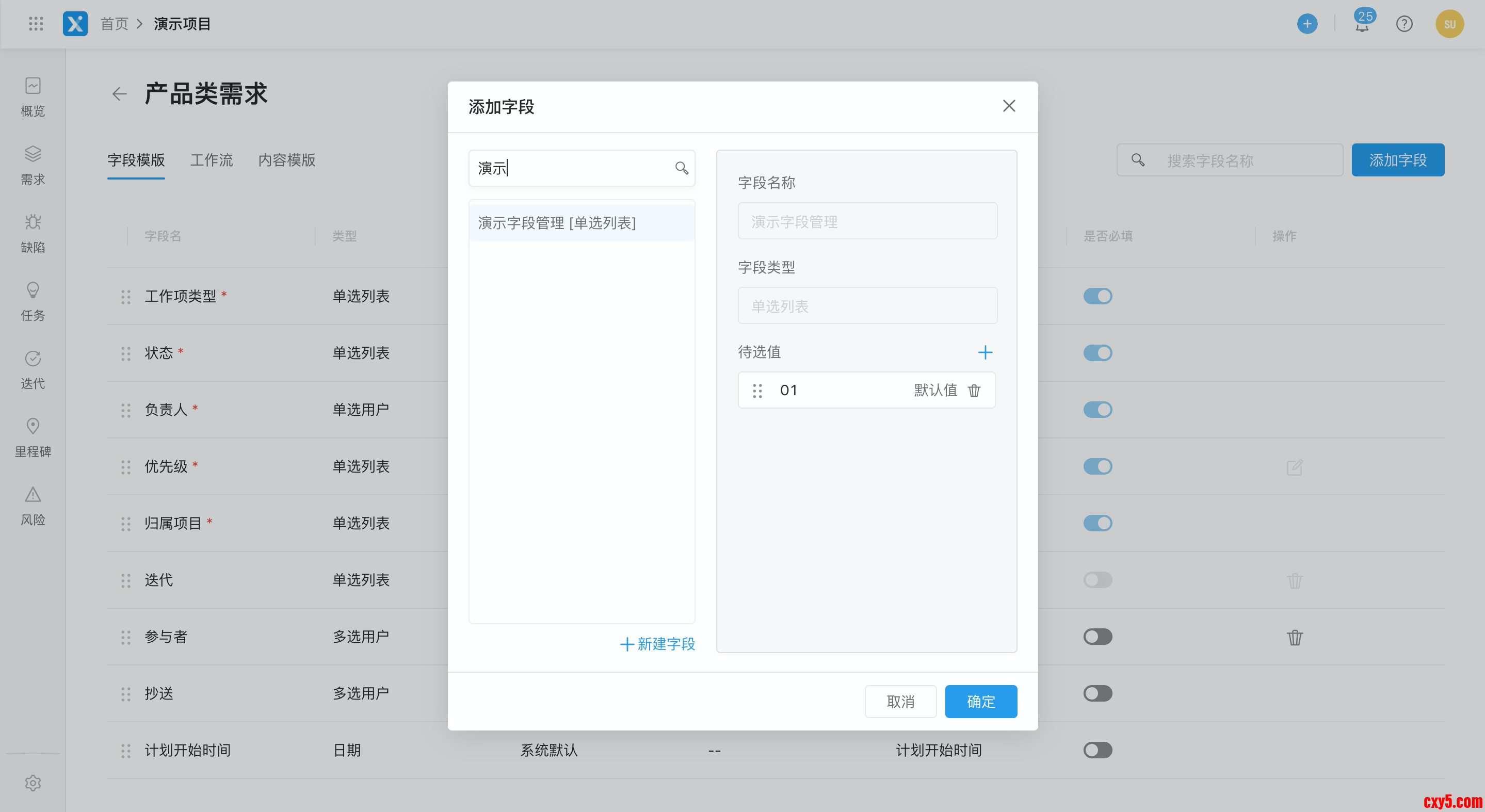The image size is (1485, 812).
Task: Toggle the required switch for the 参与者 field
Action: [1097, 637]
